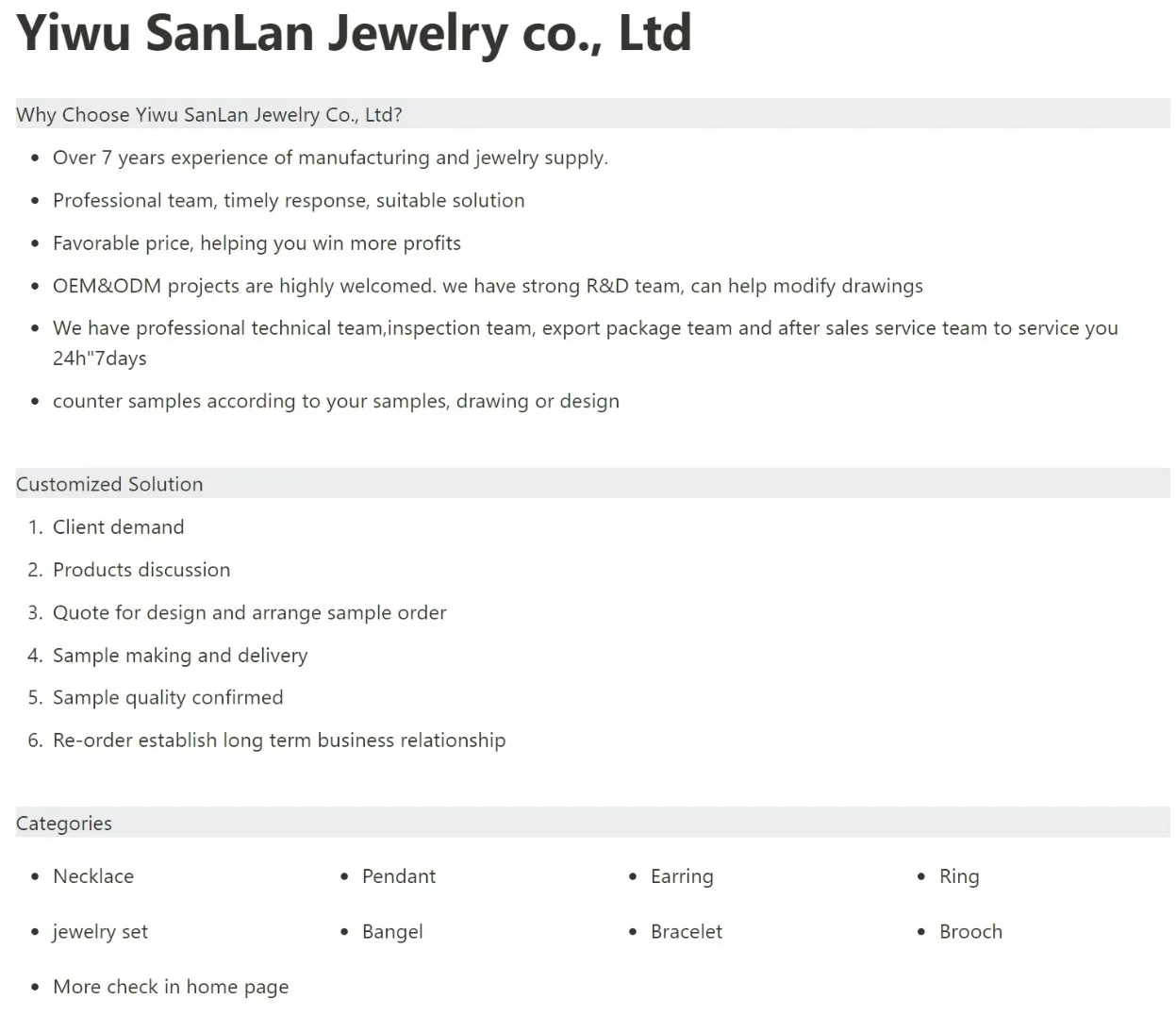Select the Bangel category

(x=392, y=932)
